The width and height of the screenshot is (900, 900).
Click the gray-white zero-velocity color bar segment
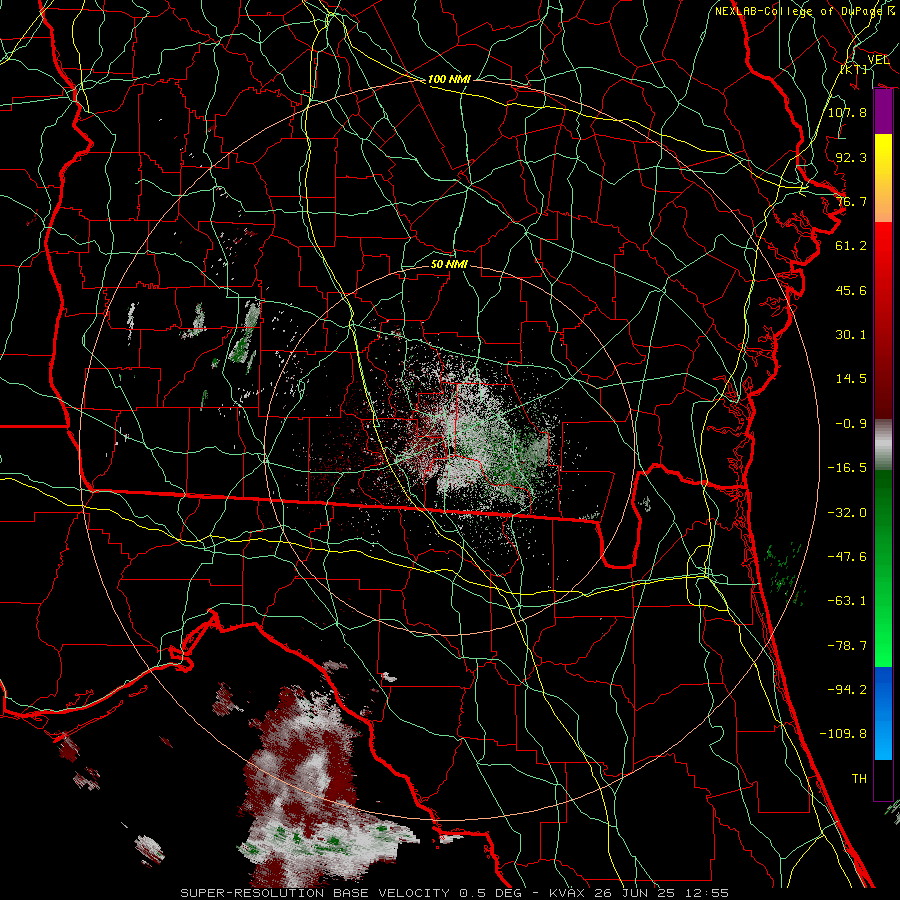[883, 444]
